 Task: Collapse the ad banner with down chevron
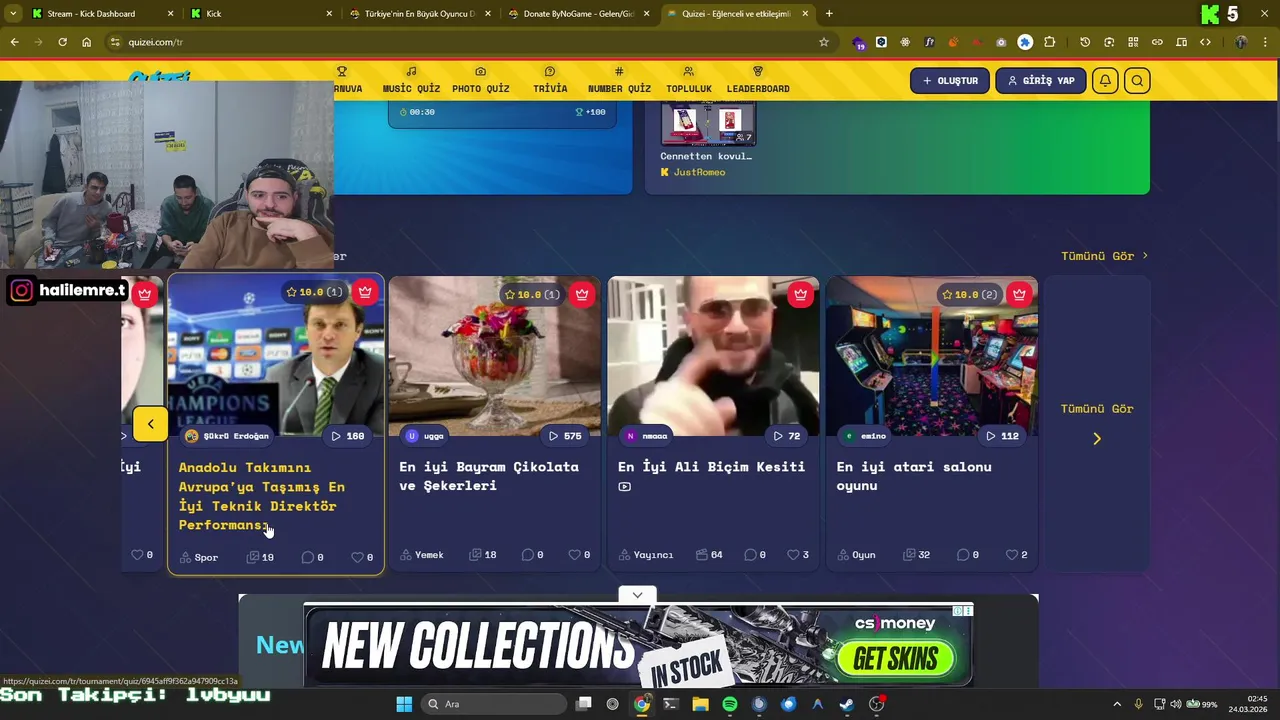(637, 595)
